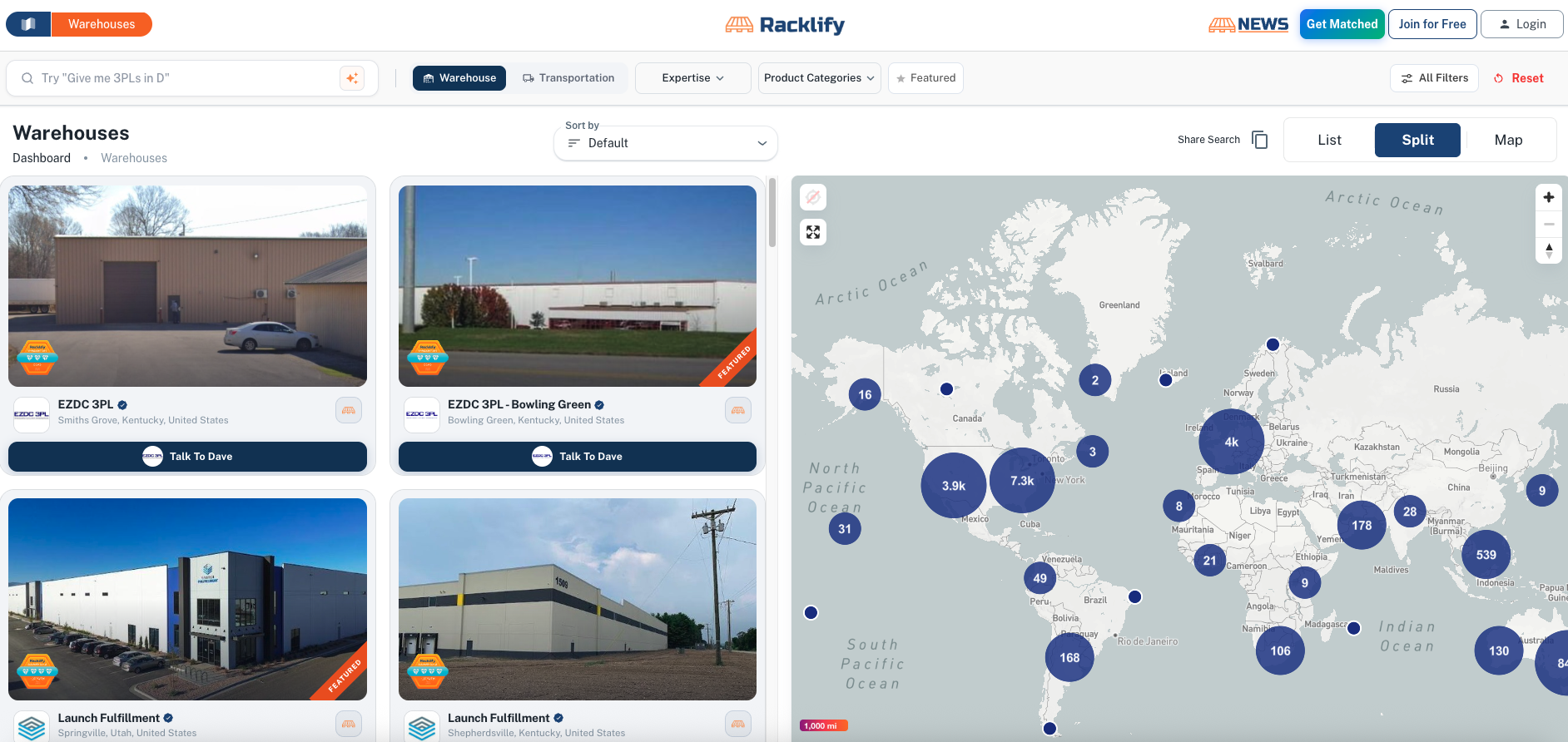1568x742 pixels.
Task: Select the Warehouse toggle
Action: coord(459,78)
